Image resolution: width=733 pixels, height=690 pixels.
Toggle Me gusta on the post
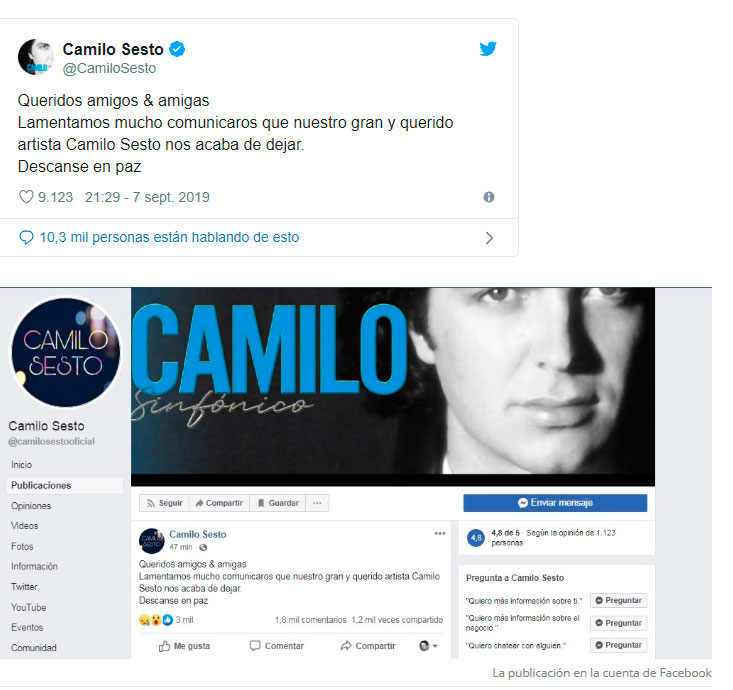click(184, 646)
